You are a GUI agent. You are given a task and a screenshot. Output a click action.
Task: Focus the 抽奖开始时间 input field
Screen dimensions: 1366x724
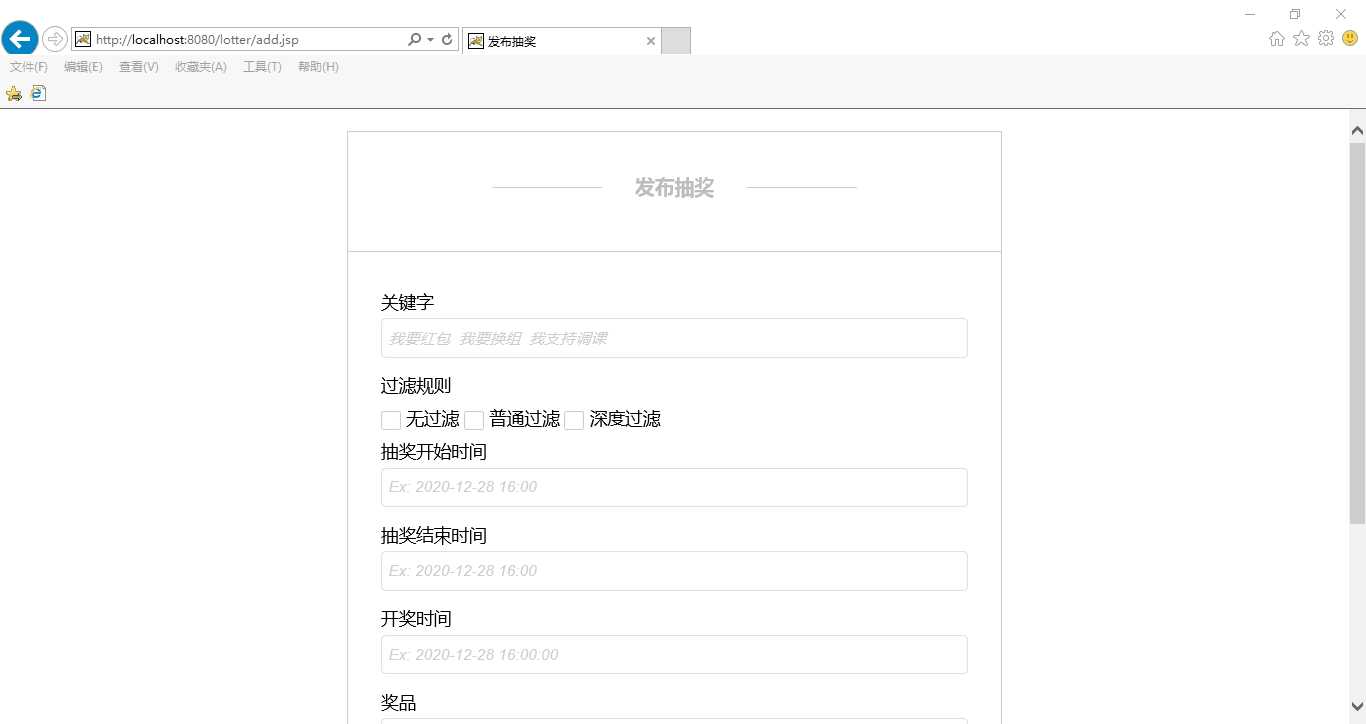coord(674,487)
